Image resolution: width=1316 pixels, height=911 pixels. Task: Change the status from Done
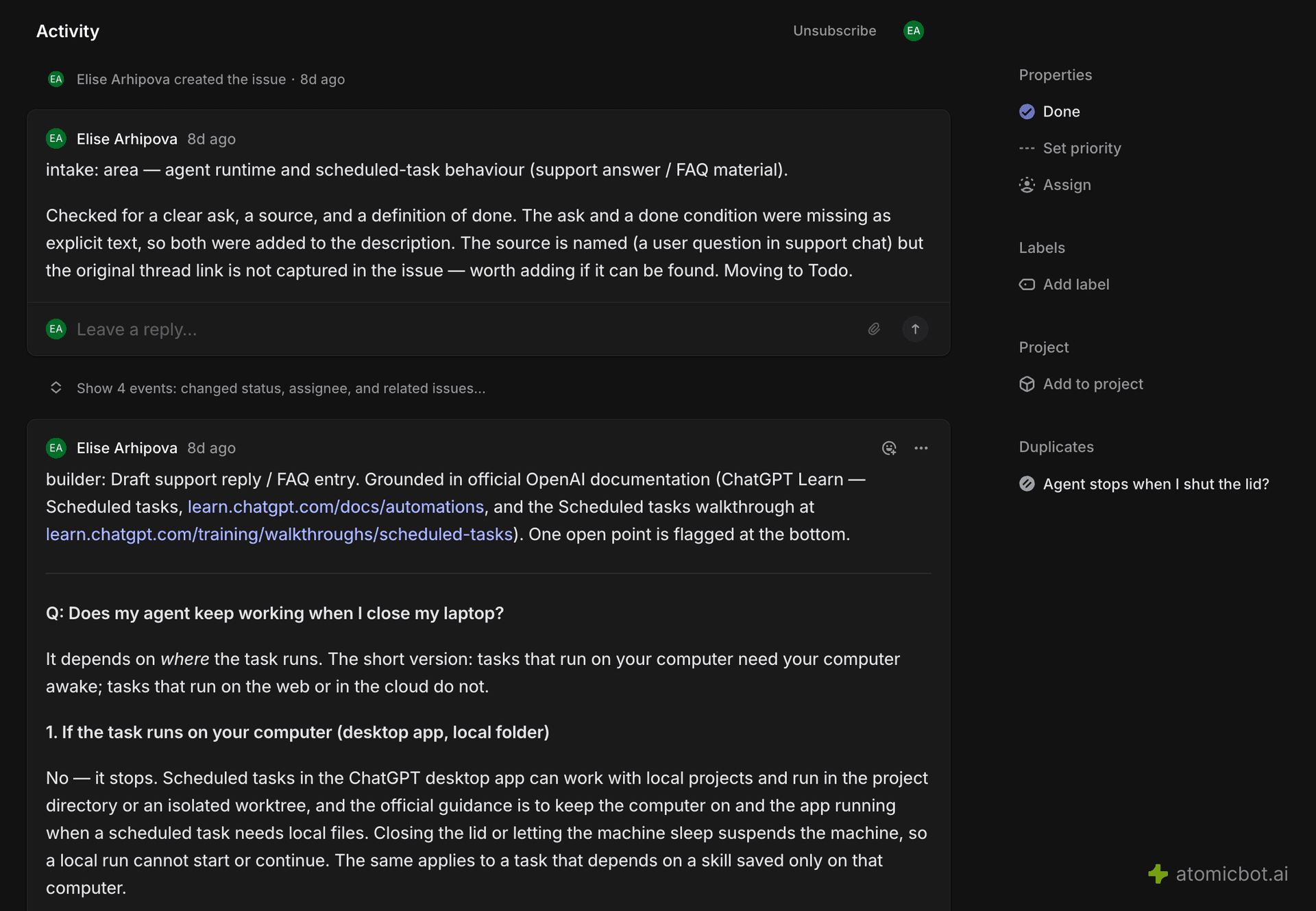[1049, 112]
